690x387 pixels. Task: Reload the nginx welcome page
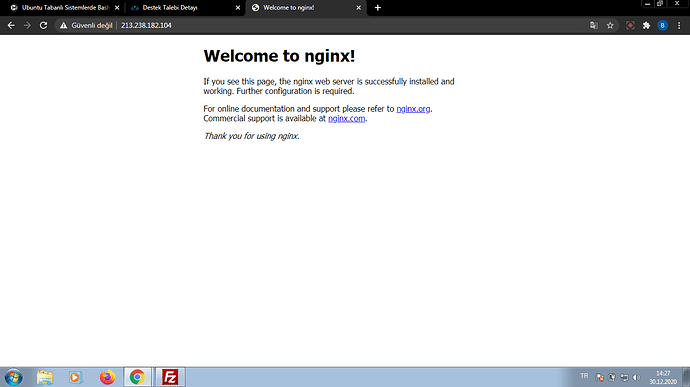[43, 26]
